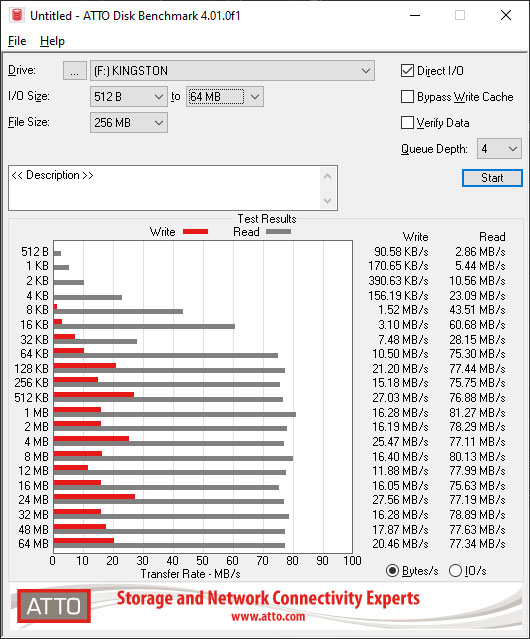
Task: Click the ATTO logo in the banner
Action: click(x=54, y=606)
